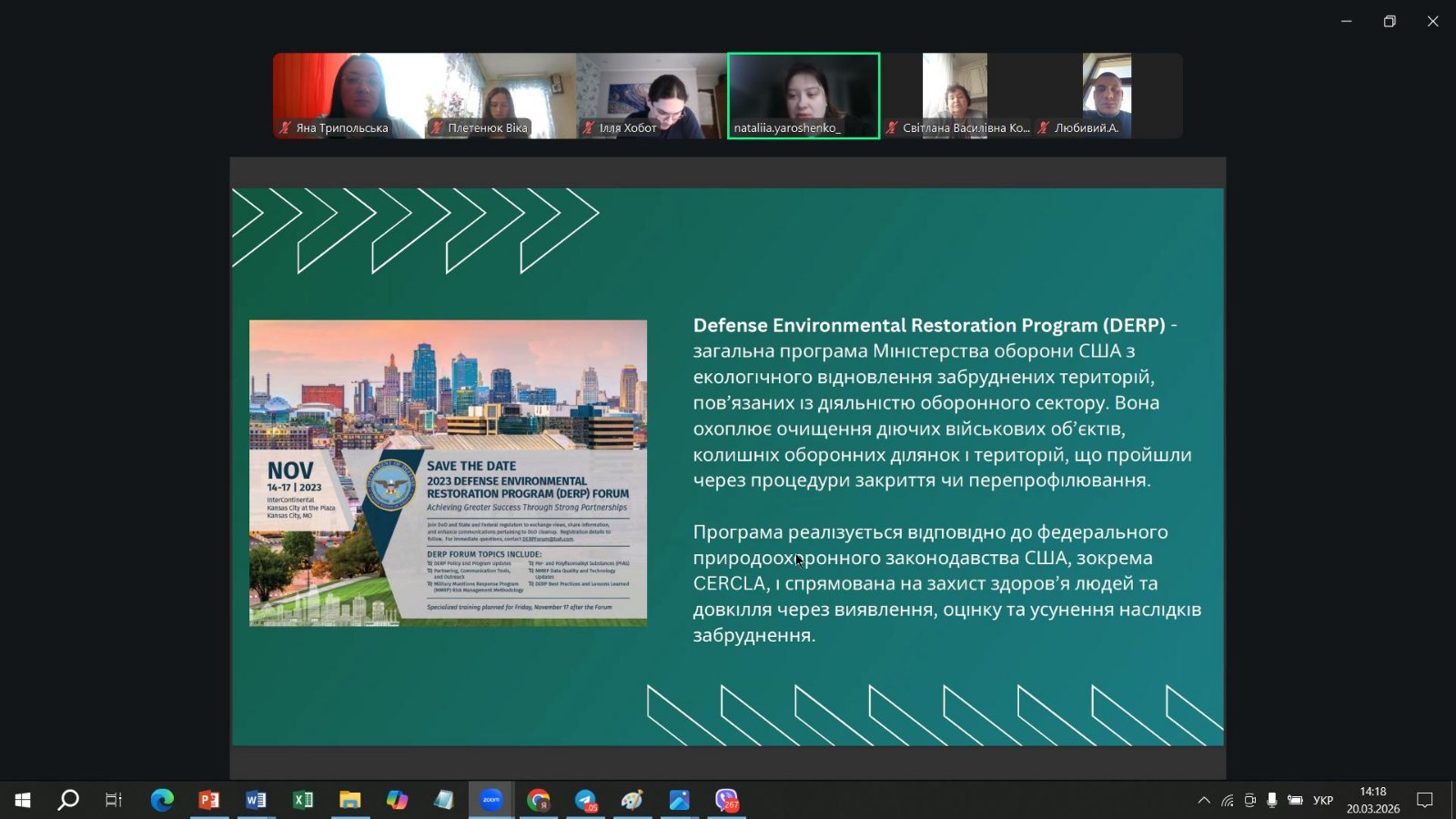Viewport: 1456px width, 819px height.
Task: Expand hidden system tray icons
Action: [x=1204, y=800]
